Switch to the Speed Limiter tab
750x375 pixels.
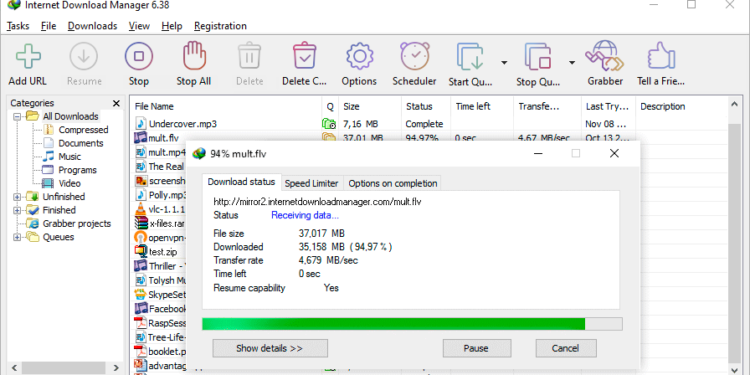tap(311, 183)
